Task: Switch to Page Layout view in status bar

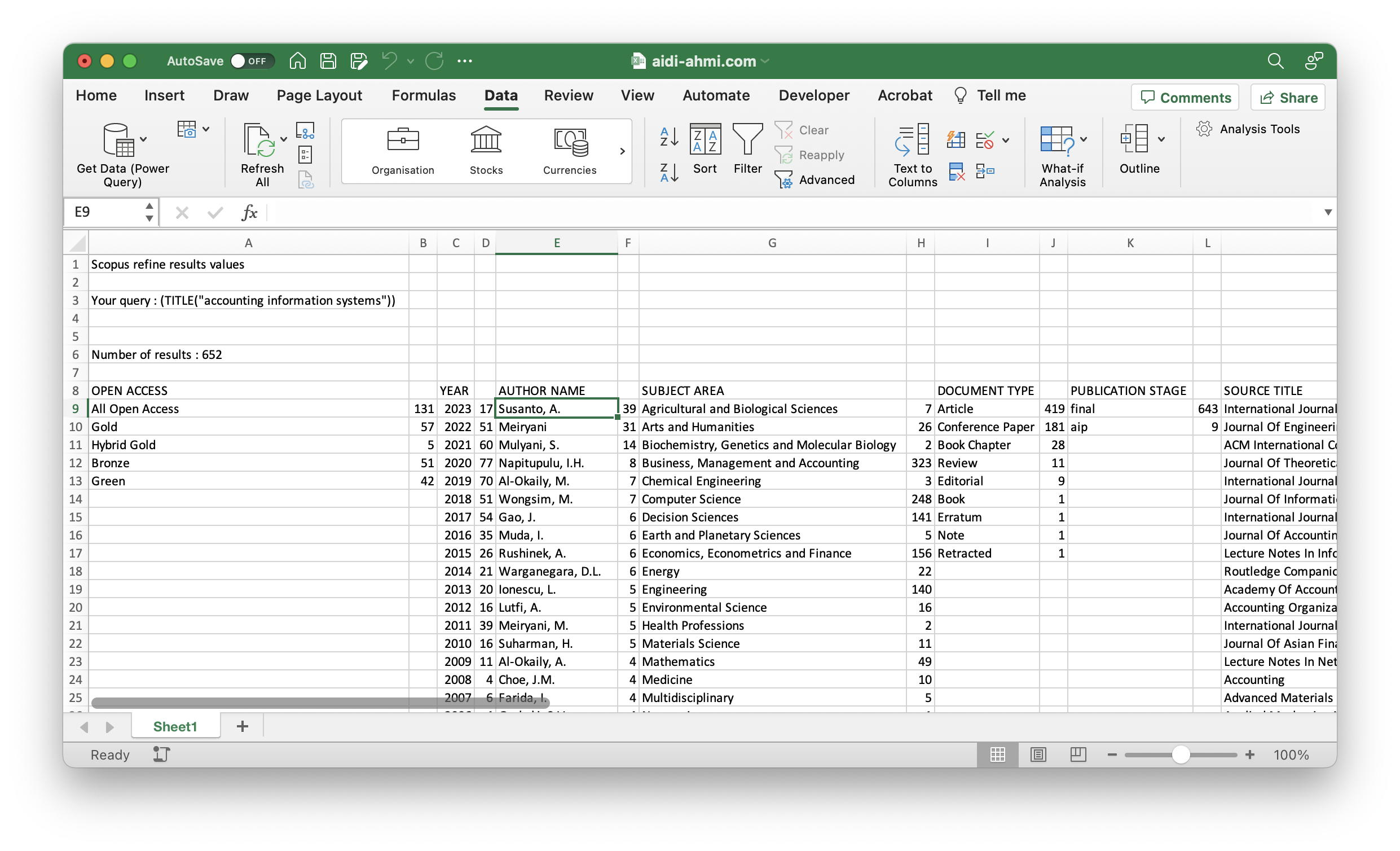Action: point(1037,755)
